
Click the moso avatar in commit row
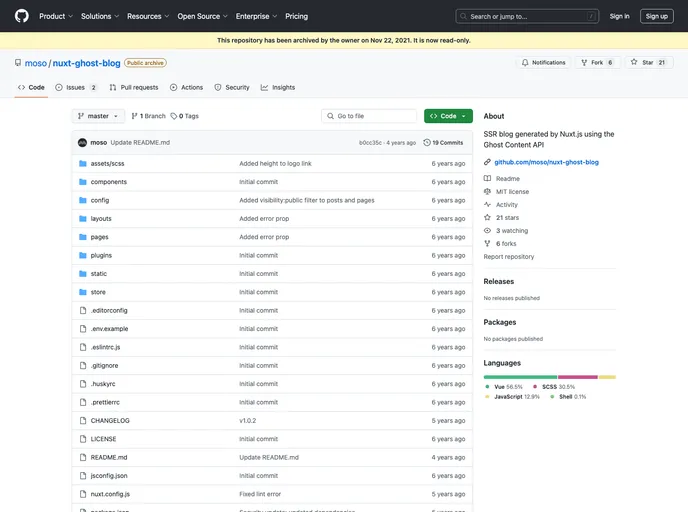(82, 143)
